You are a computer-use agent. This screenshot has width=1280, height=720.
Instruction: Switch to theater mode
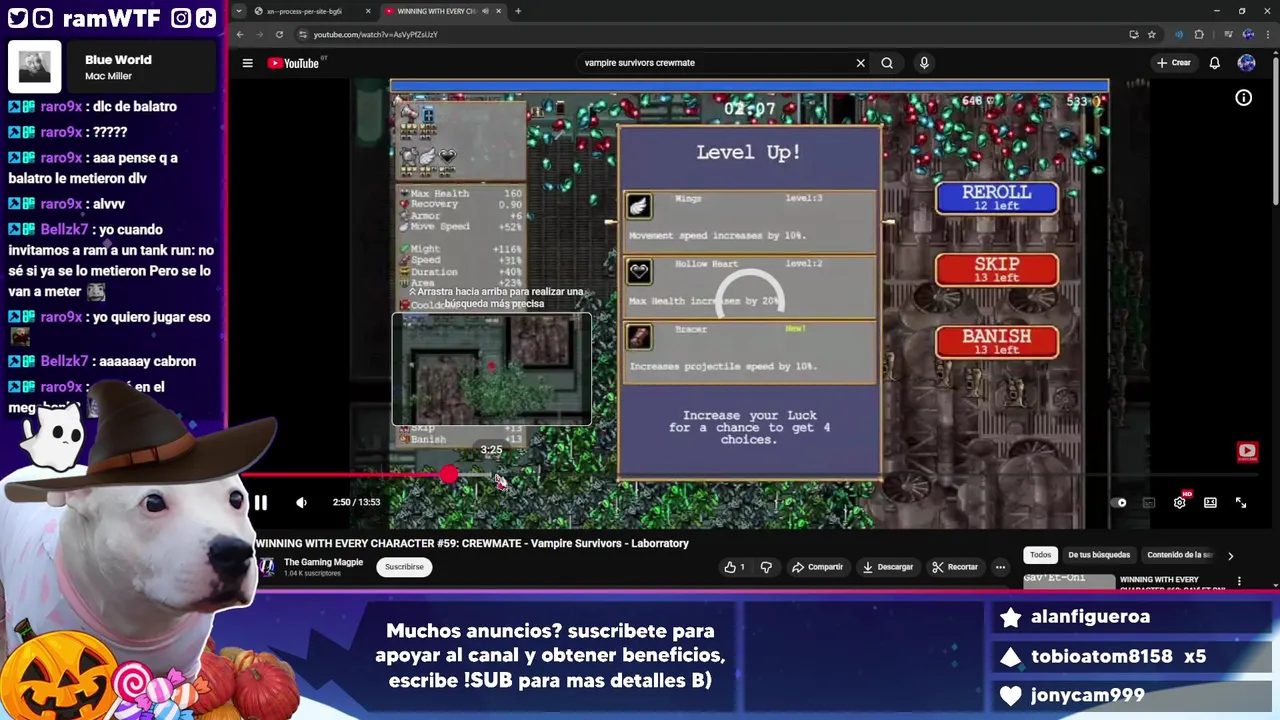tap(1210, 503)
